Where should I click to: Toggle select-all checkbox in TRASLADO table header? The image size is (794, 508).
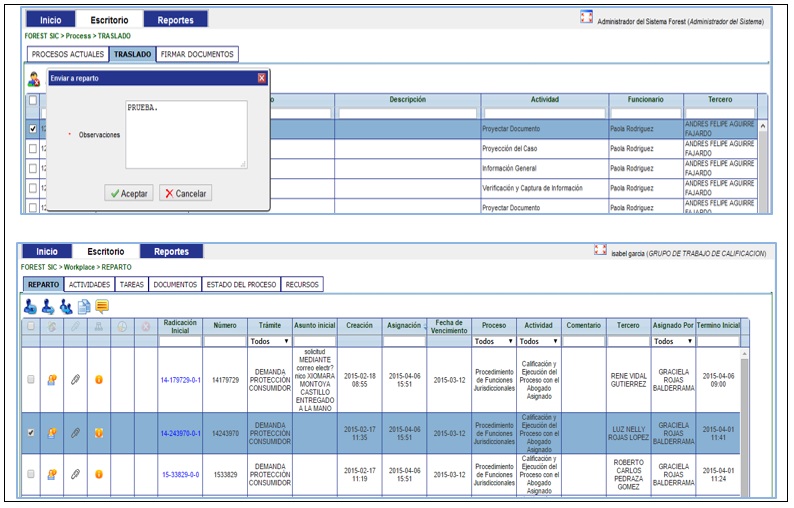(x=33, y=100)
